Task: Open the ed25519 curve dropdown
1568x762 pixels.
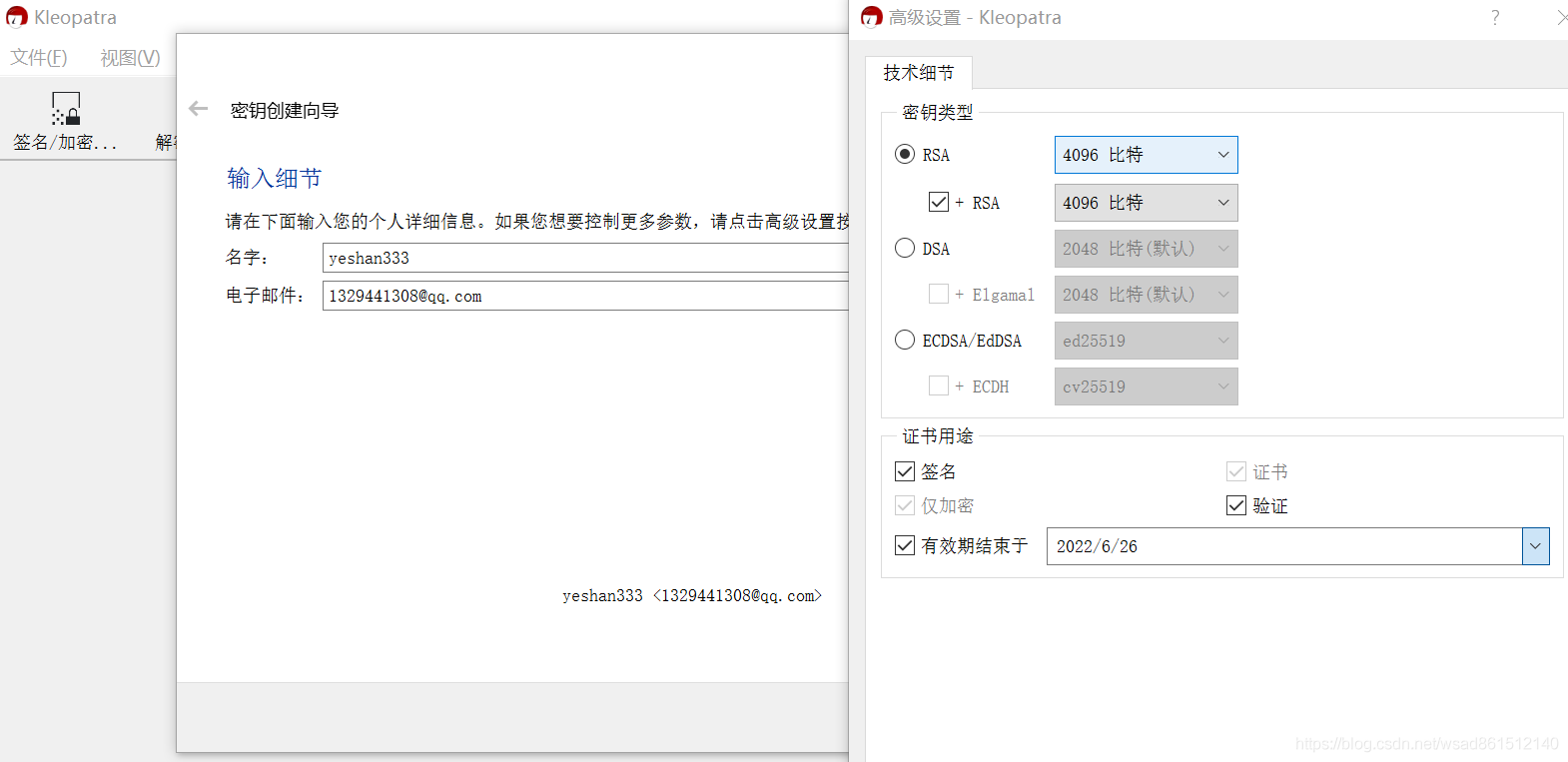Action: (x=1146, y=341)
